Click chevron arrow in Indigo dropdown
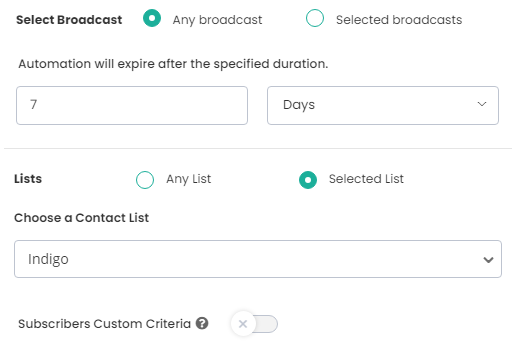Image resolution: width=518 pixels, height=361 pixels. click(x=488, y=260)
